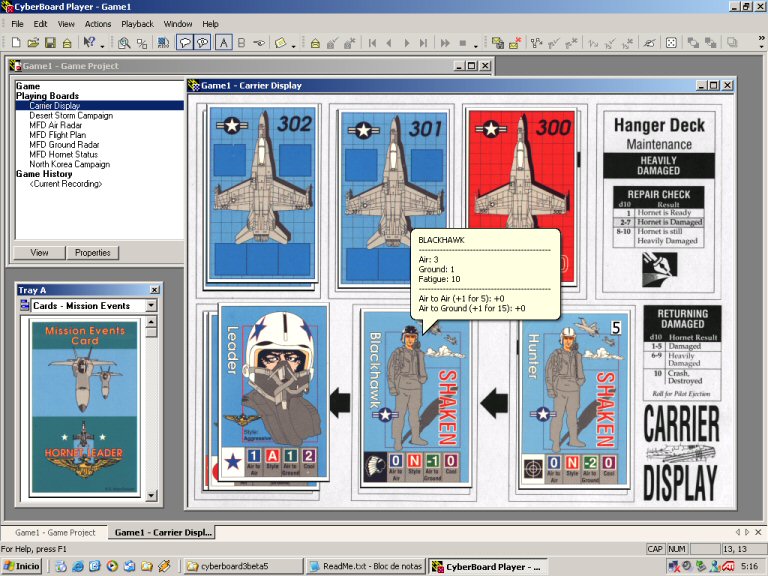The image size is (768, 576).
Task: Open dropdown arrow beside the yellow note icon
Action: coord(293,46)
